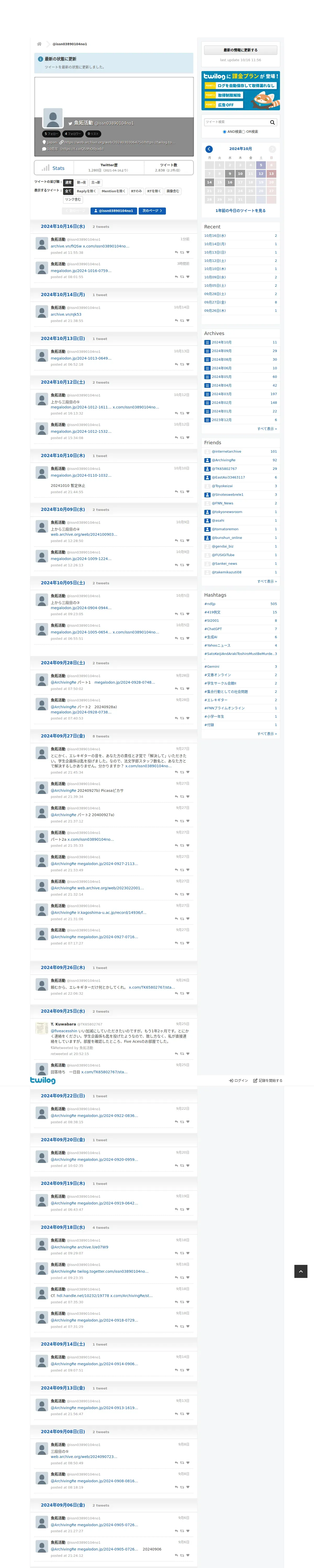Filter tweets with RTのみ

click(136, 191)
